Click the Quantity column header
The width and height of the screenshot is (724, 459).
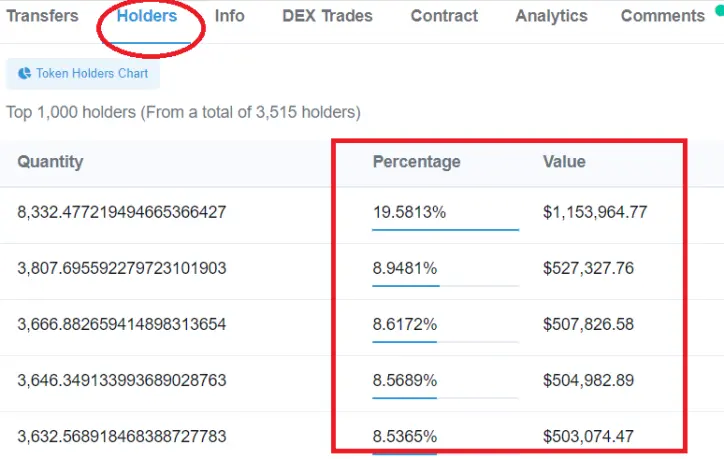[x=50, y=162]
